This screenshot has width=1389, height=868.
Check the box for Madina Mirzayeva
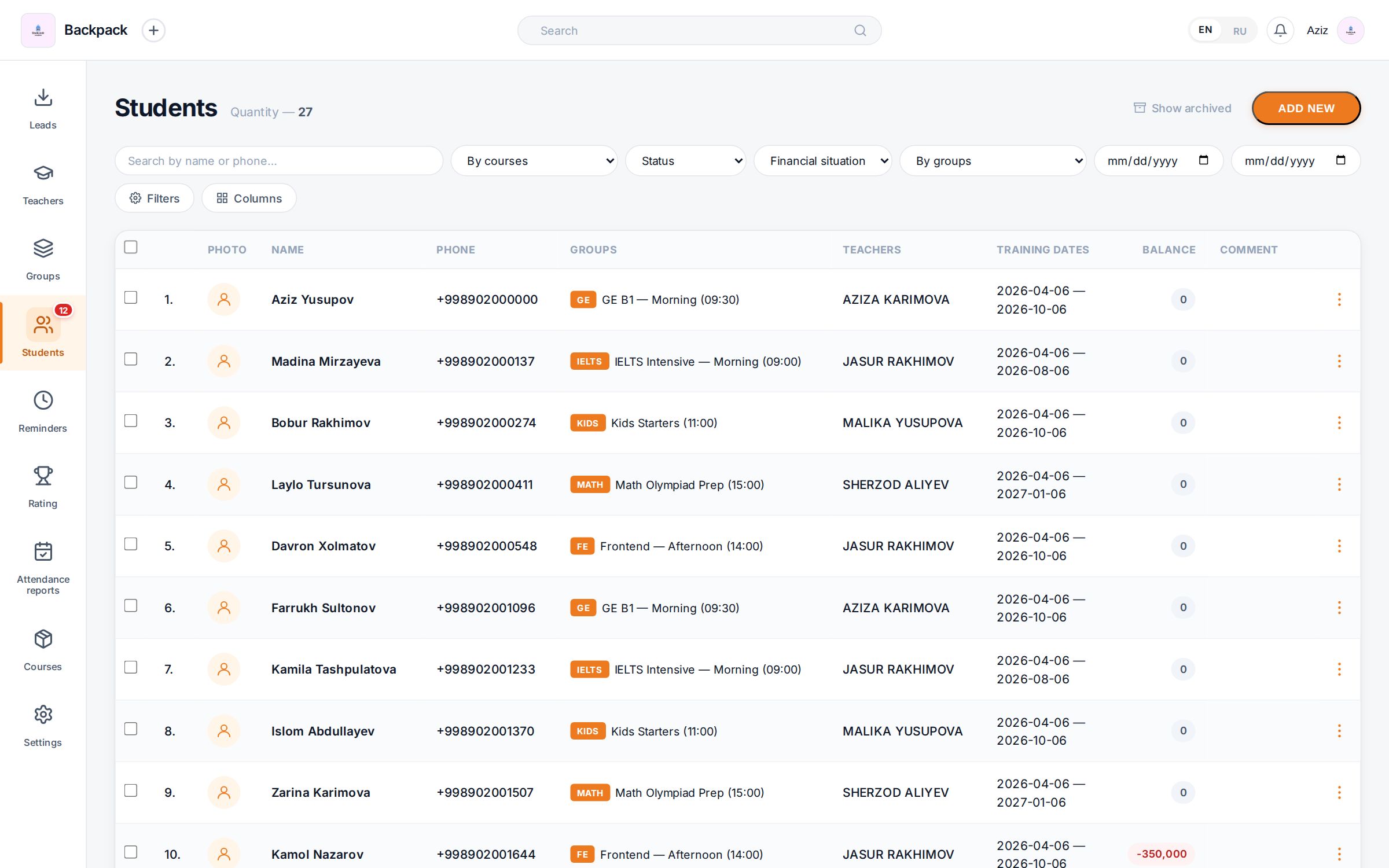click(131, 359)
